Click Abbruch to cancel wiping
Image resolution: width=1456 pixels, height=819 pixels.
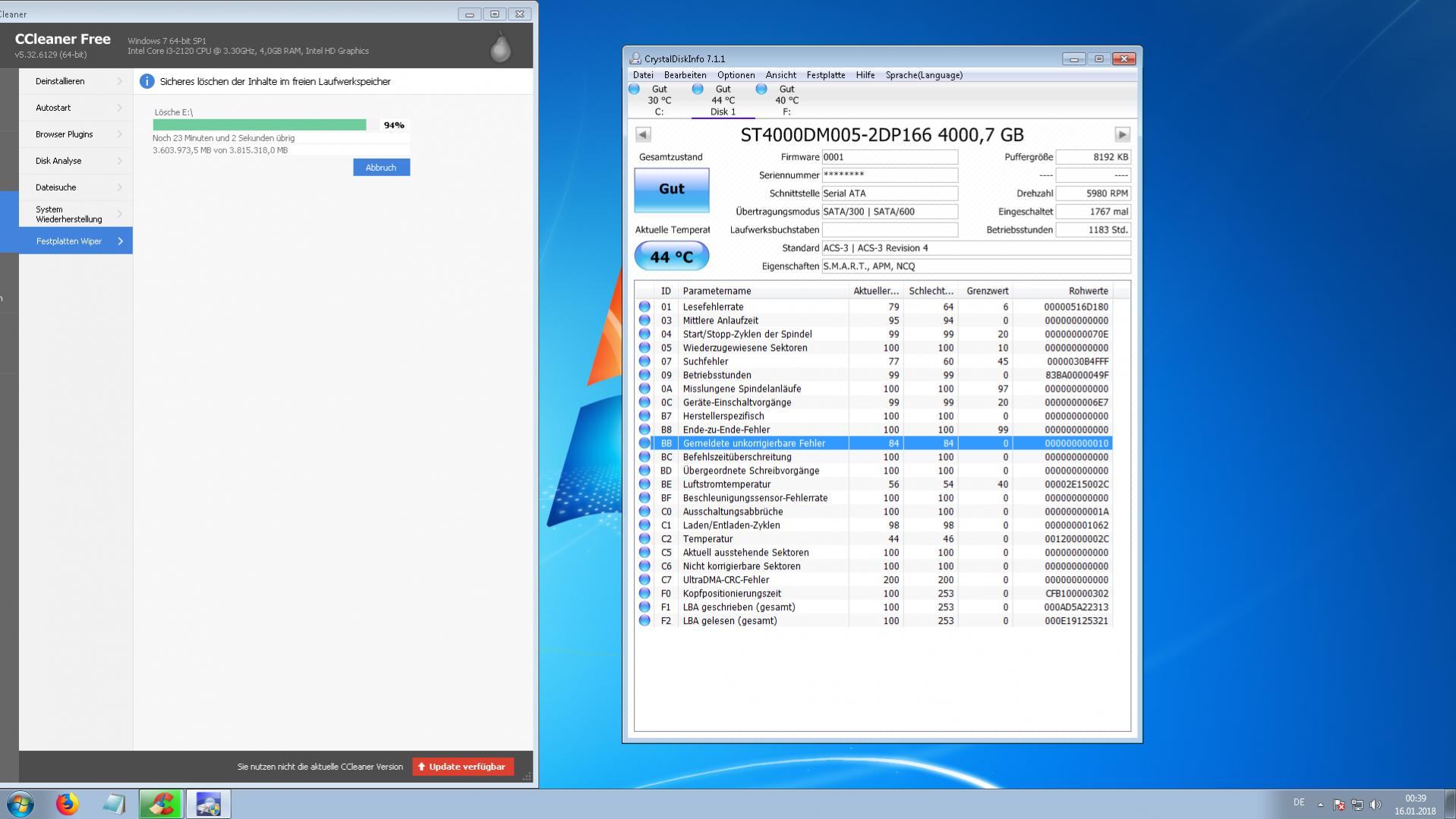pyautogui.click(x=381, y=167)
